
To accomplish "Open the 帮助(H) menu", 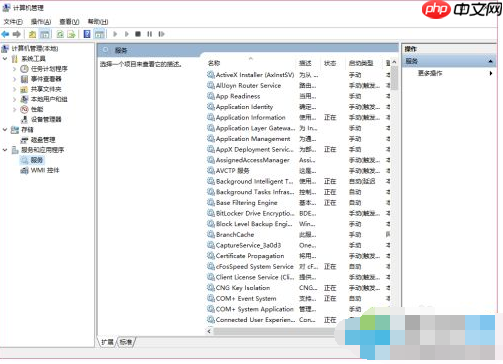I will (98, 22).
